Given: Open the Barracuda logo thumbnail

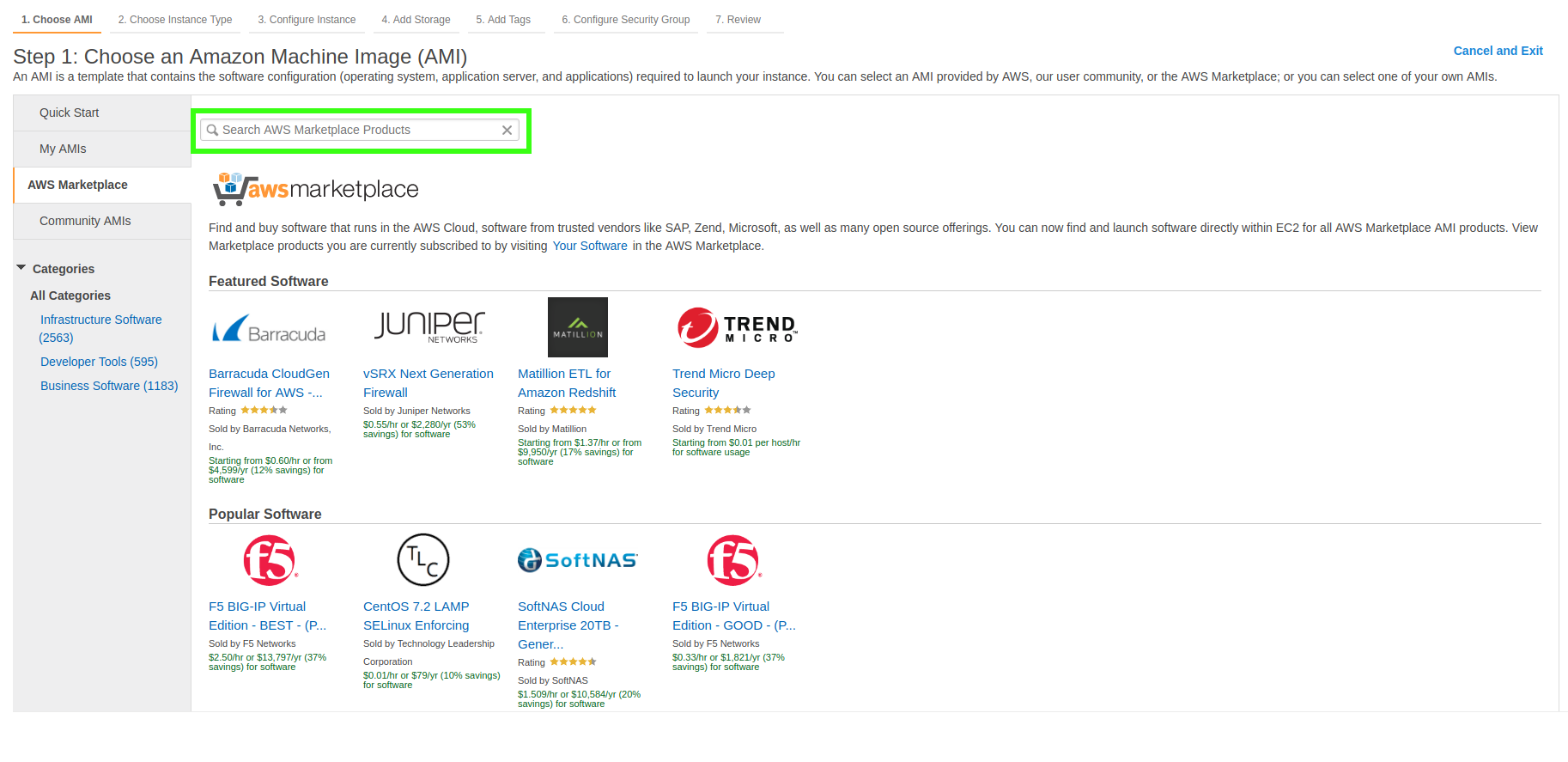Looking at the screenshot, I should point(269,329).
